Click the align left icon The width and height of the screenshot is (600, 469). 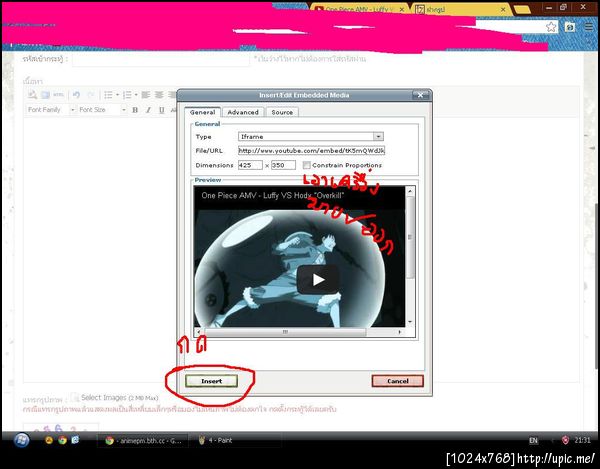pyautogui.click(x=145, y=95)
